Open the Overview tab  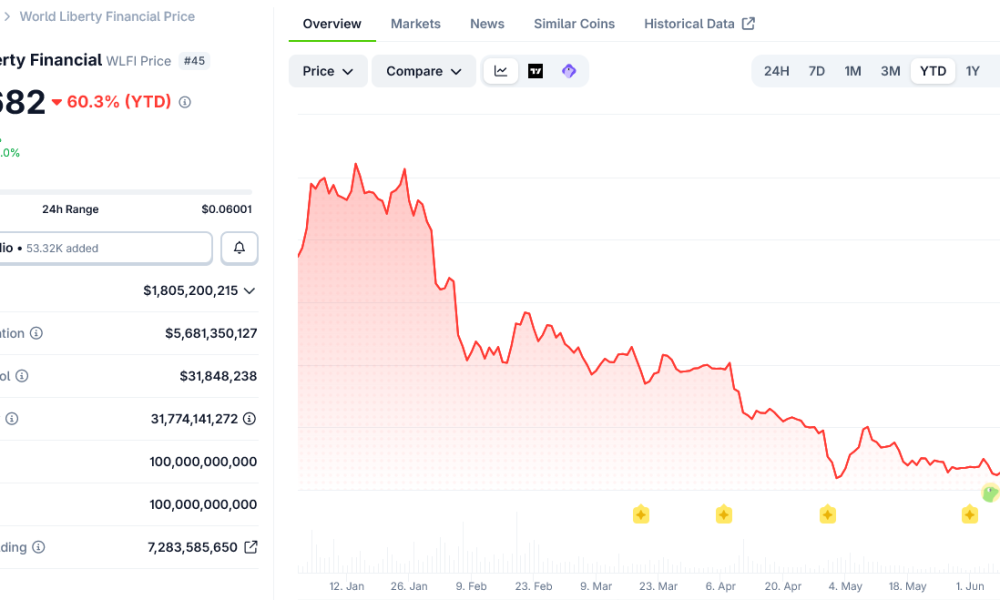[x=332, y=24]
